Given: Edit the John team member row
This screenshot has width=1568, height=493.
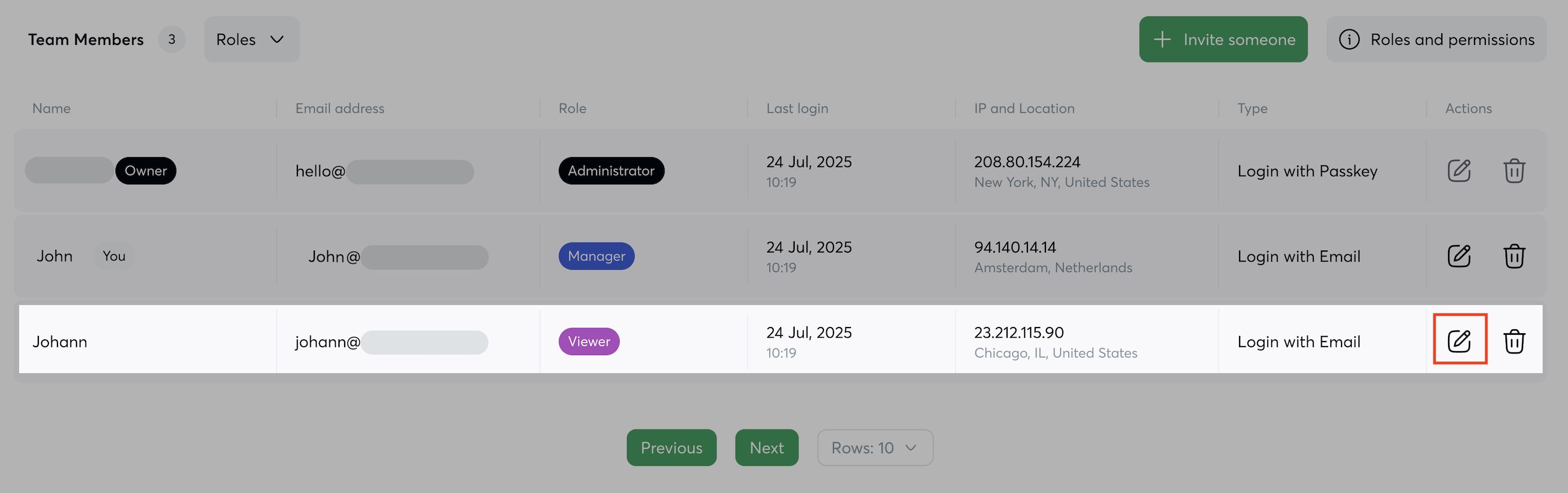Looking at the screenshot, I should point(1459,256).
